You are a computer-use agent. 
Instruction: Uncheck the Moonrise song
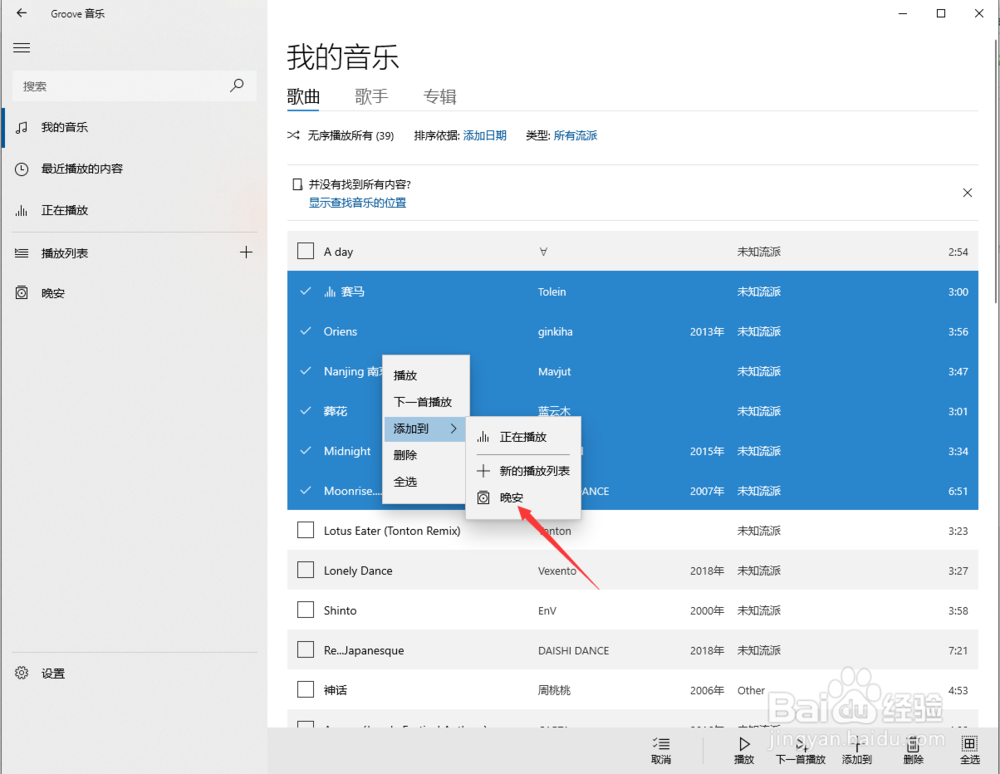pos(305,490)
